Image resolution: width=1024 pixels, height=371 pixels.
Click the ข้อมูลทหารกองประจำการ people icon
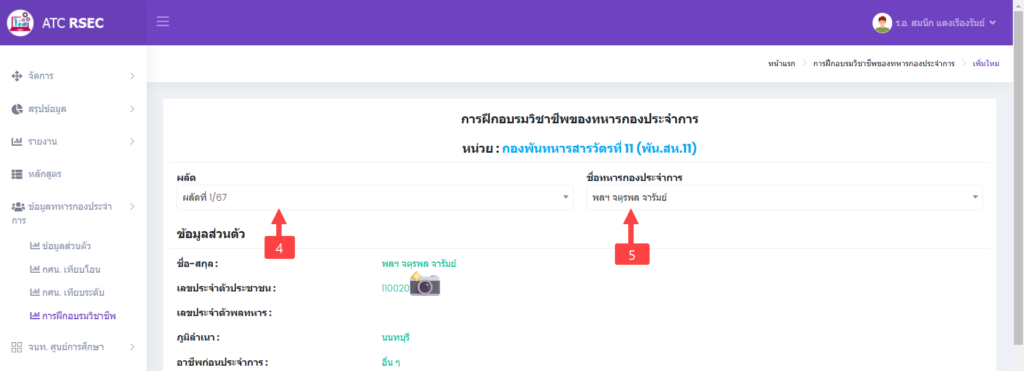coord(18,207)
